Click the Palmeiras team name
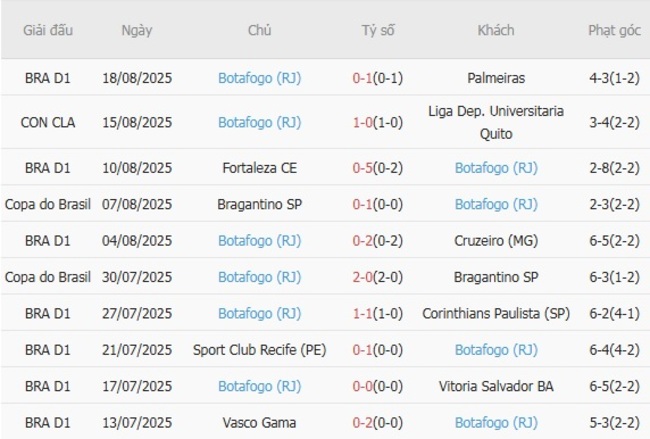Viewport: 650px width, 439px height. (496, 77)
